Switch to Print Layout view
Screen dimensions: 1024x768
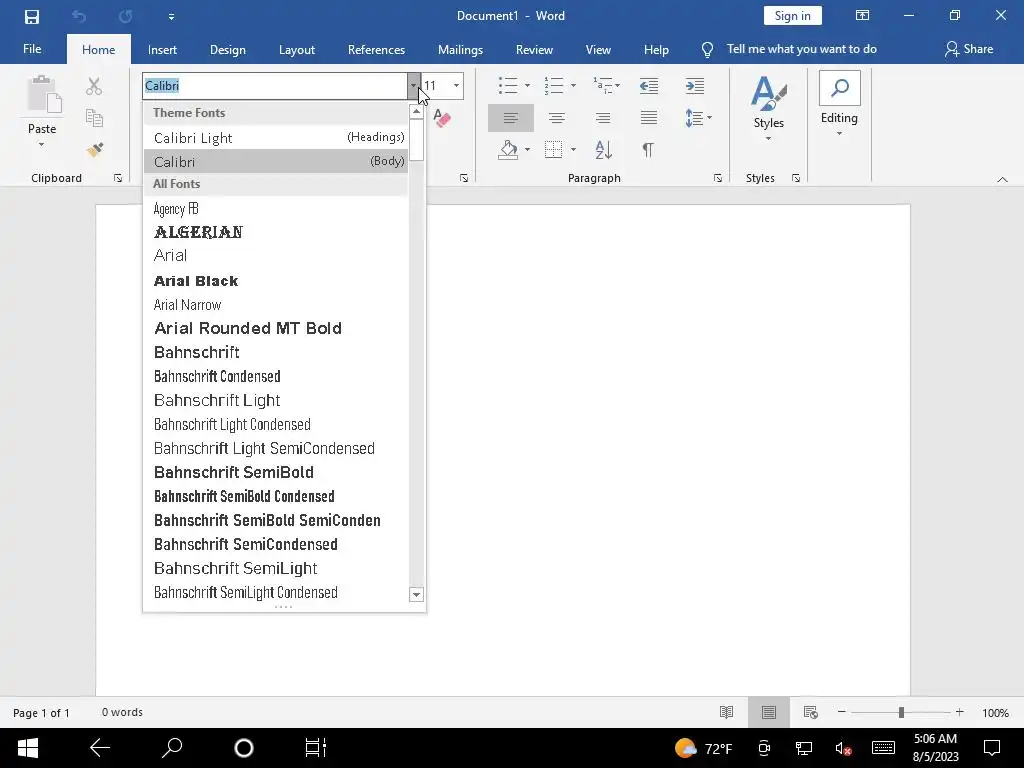coord(769,712)
